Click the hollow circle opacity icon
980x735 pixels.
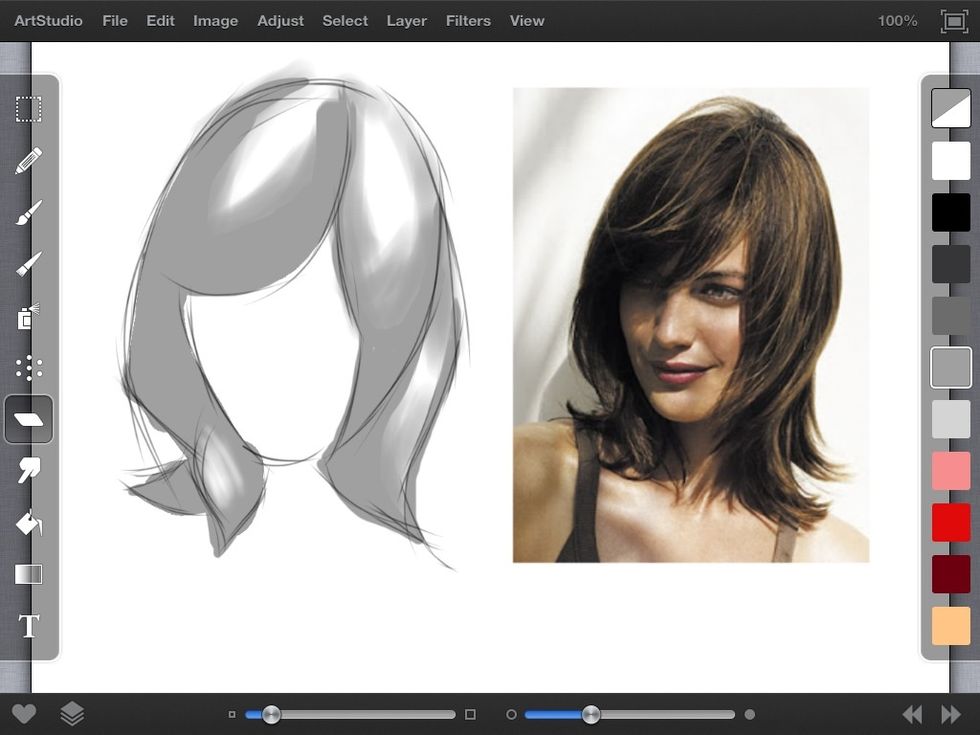click(x=511, y=714)
